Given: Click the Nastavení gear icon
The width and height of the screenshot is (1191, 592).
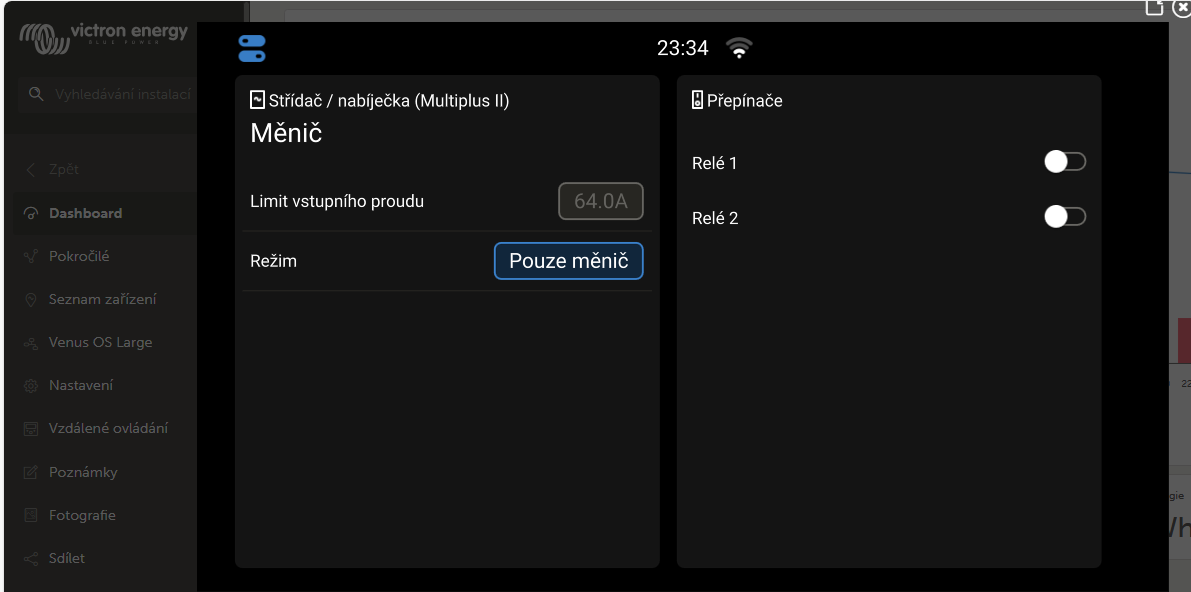Looking at the screenshot, I should point(31,386).
